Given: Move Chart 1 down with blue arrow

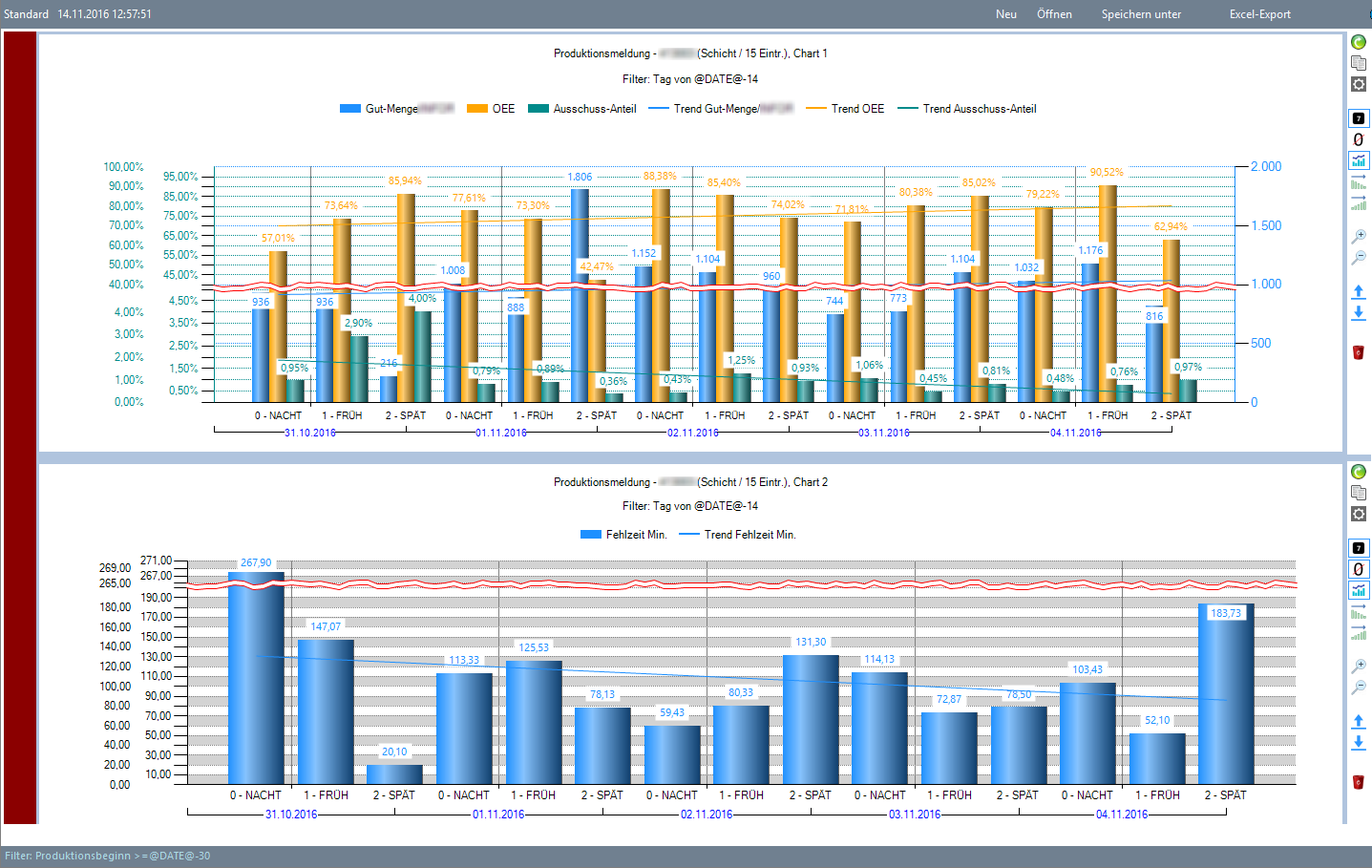Looking at the screenshot, I should coord(1359,312).
